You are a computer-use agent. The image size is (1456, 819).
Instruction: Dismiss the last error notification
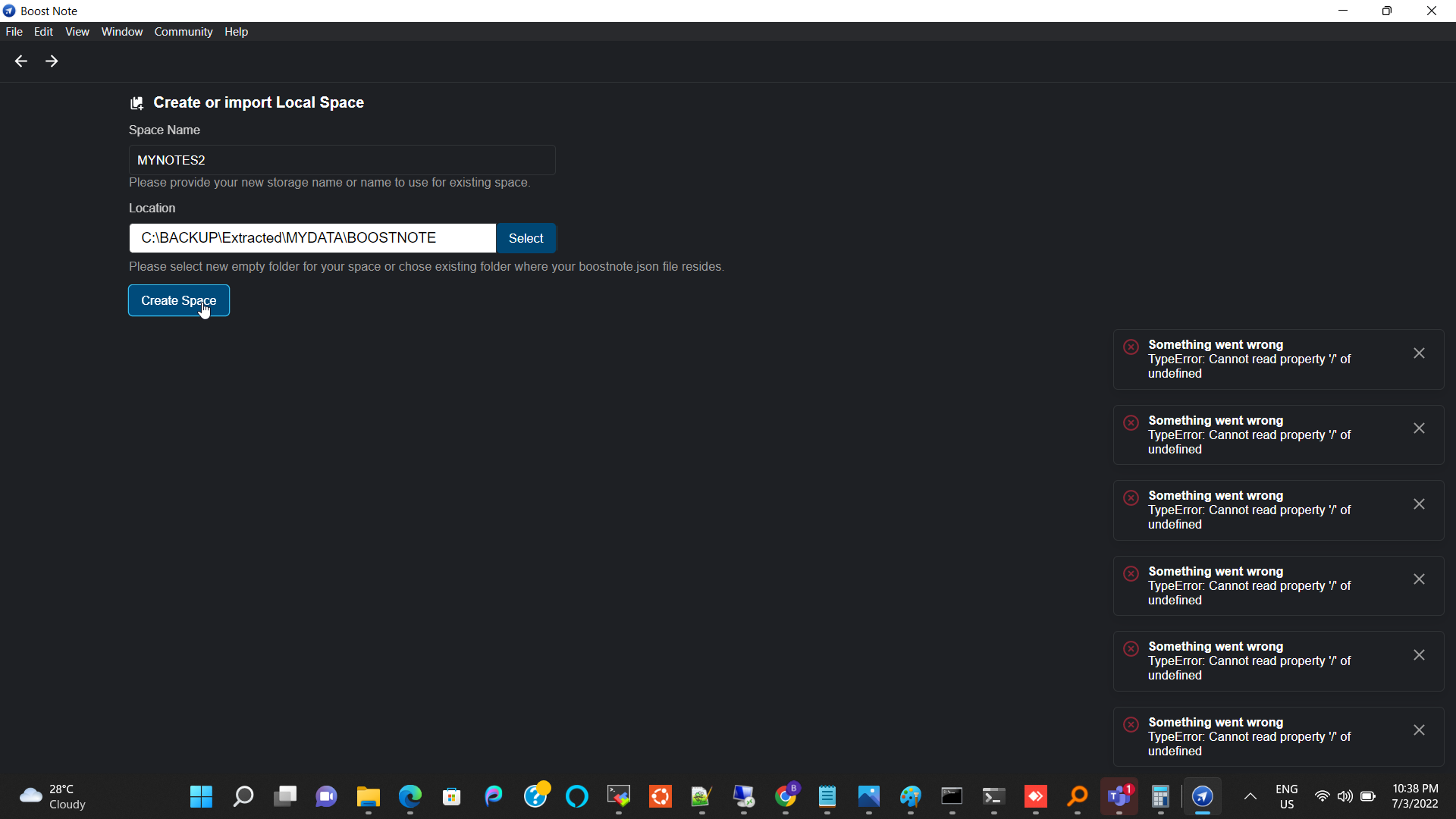click(x=1419, y=730)
